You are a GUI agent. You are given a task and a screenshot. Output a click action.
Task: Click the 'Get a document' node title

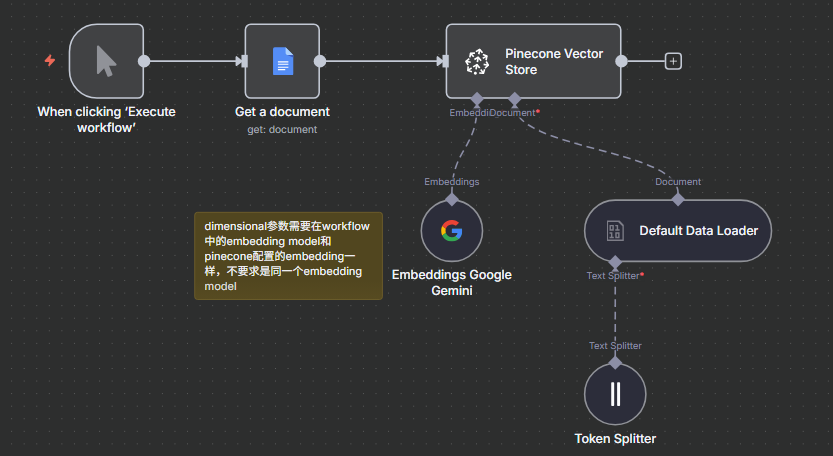[x=282, y=112]
